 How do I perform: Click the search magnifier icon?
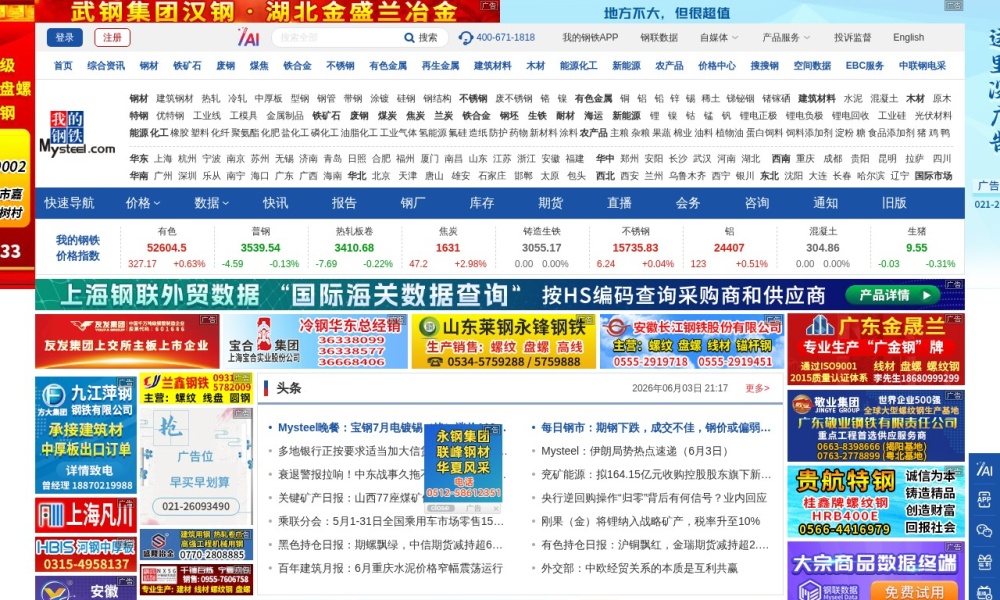coord(409,38)
